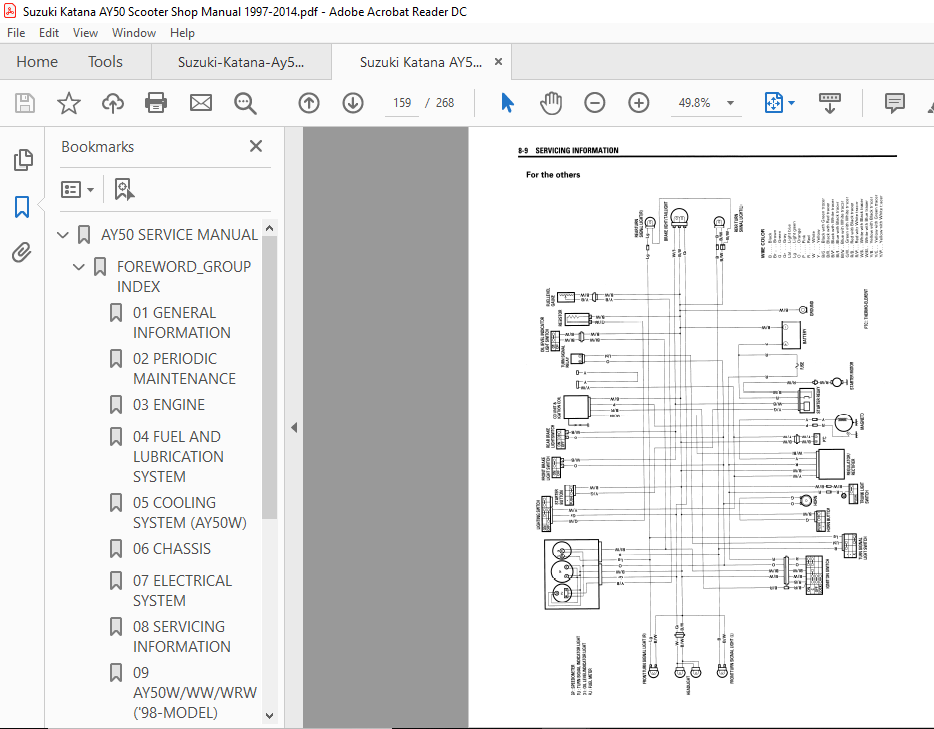The image size is (934, 729).
Task: Open fit page options dropdown arrow
Action: 792,103
